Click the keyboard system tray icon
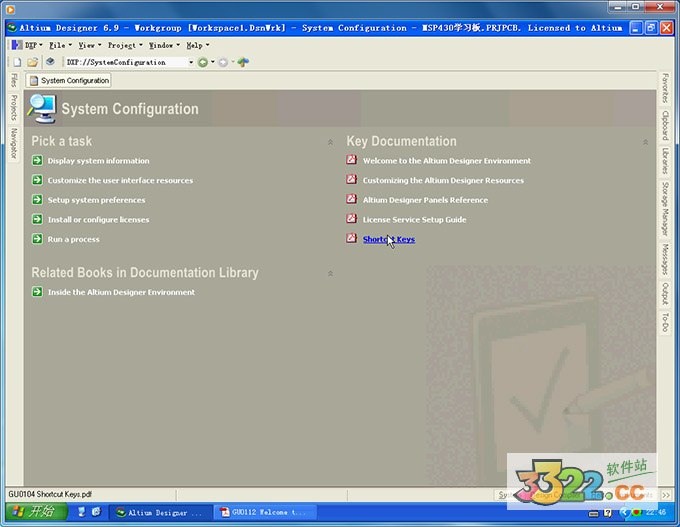 click(x=593, y=514)
